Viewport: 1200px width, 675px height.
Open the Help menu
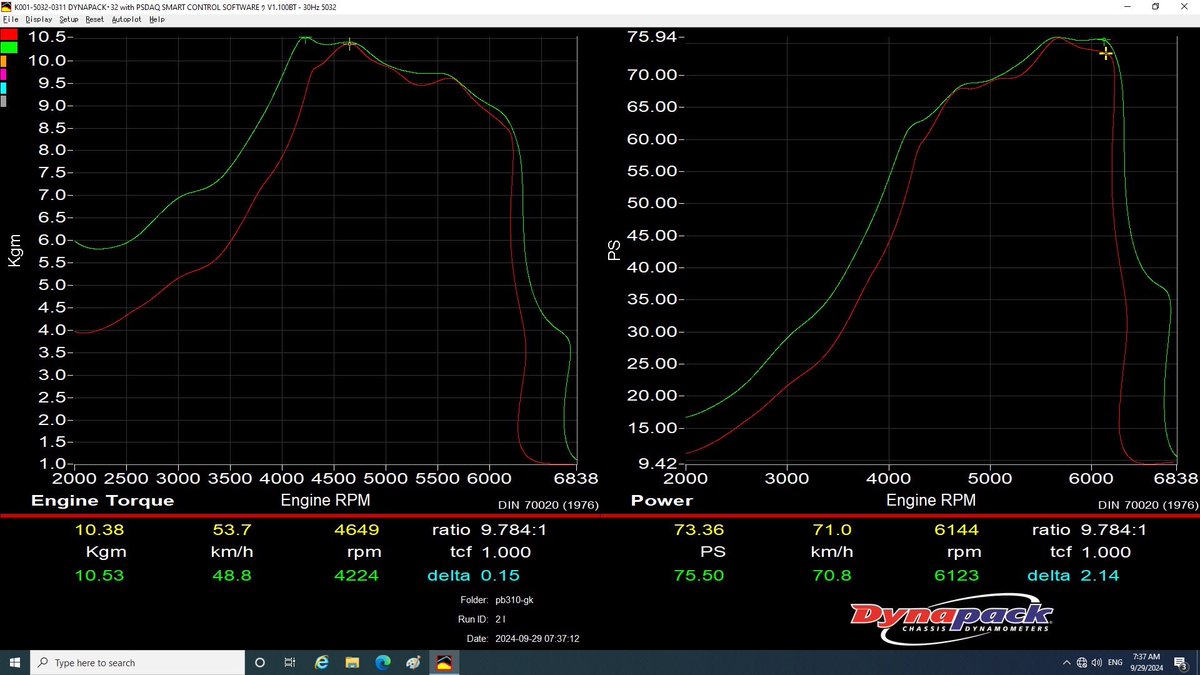pyautogui.click(x=157, y=19)
